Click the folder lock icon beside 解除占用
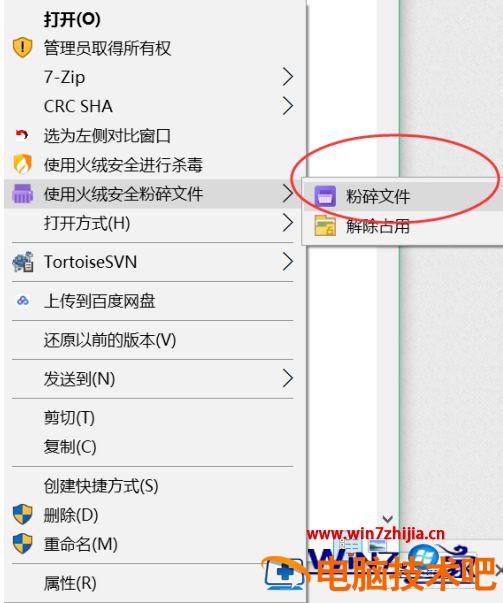 pyautogui.click(x=325, y=226)
